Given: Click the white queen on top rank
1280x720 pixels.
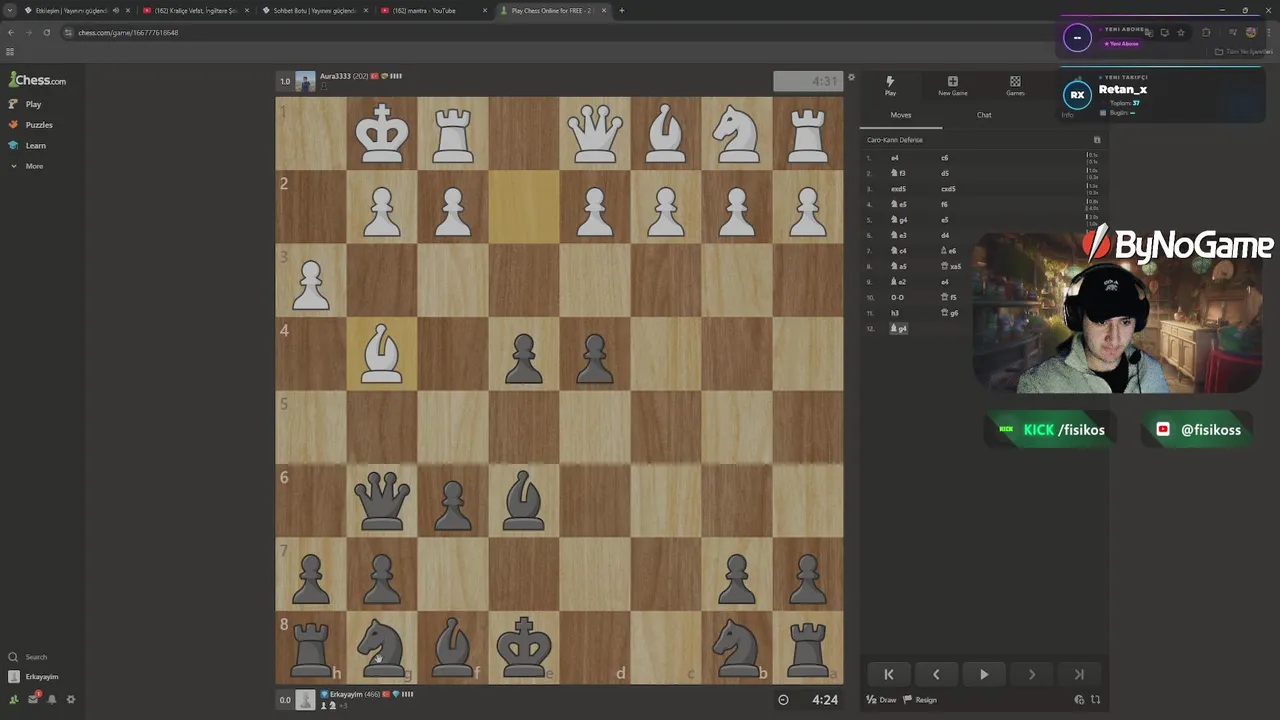Looking at the screenshot, I should click(595, 133).
